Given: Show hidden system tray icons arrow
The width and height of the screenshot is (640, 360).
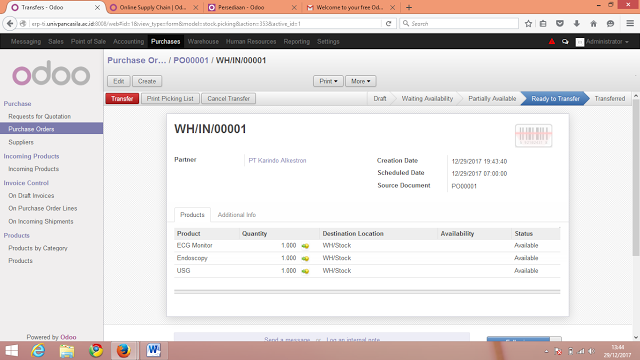Looking at the screenshot, I should (546, 351).
